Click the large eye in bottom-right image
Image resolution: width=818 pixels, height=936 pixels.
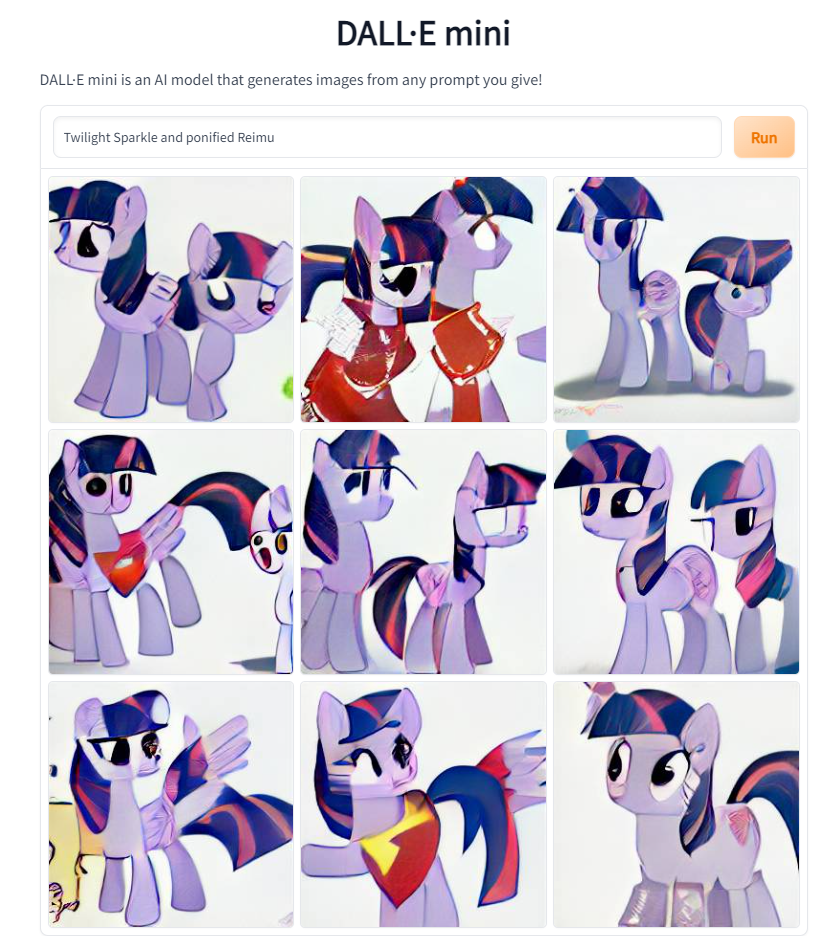click(x=664, y=771)
